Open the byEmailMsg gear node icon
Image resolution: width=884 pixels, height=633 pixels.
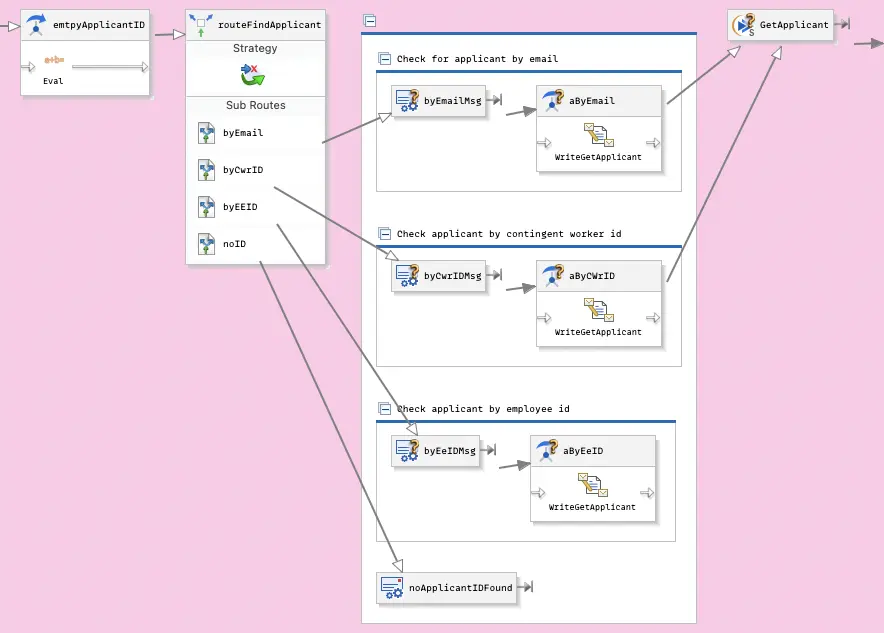click(x=406, y=100)
